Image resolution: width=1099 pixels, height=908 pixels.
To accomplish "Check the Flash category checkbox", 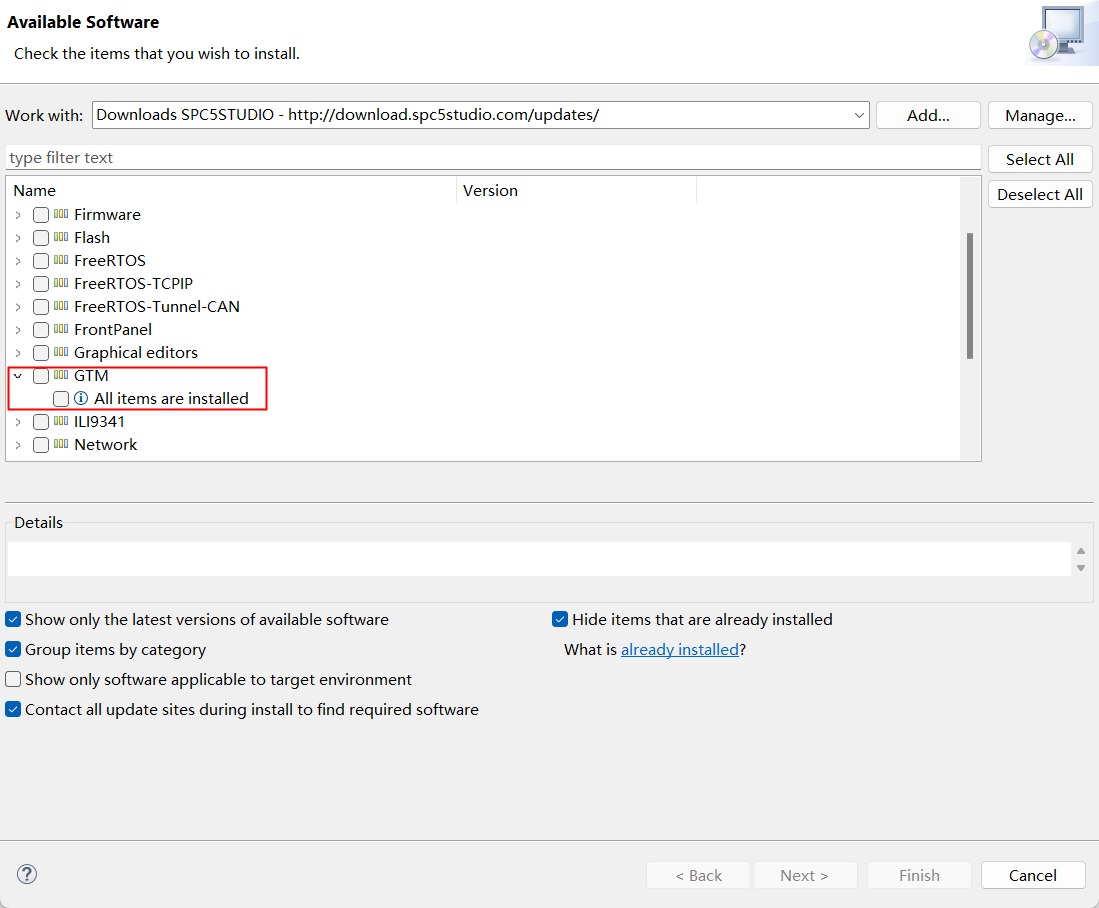I will [41, 238].
